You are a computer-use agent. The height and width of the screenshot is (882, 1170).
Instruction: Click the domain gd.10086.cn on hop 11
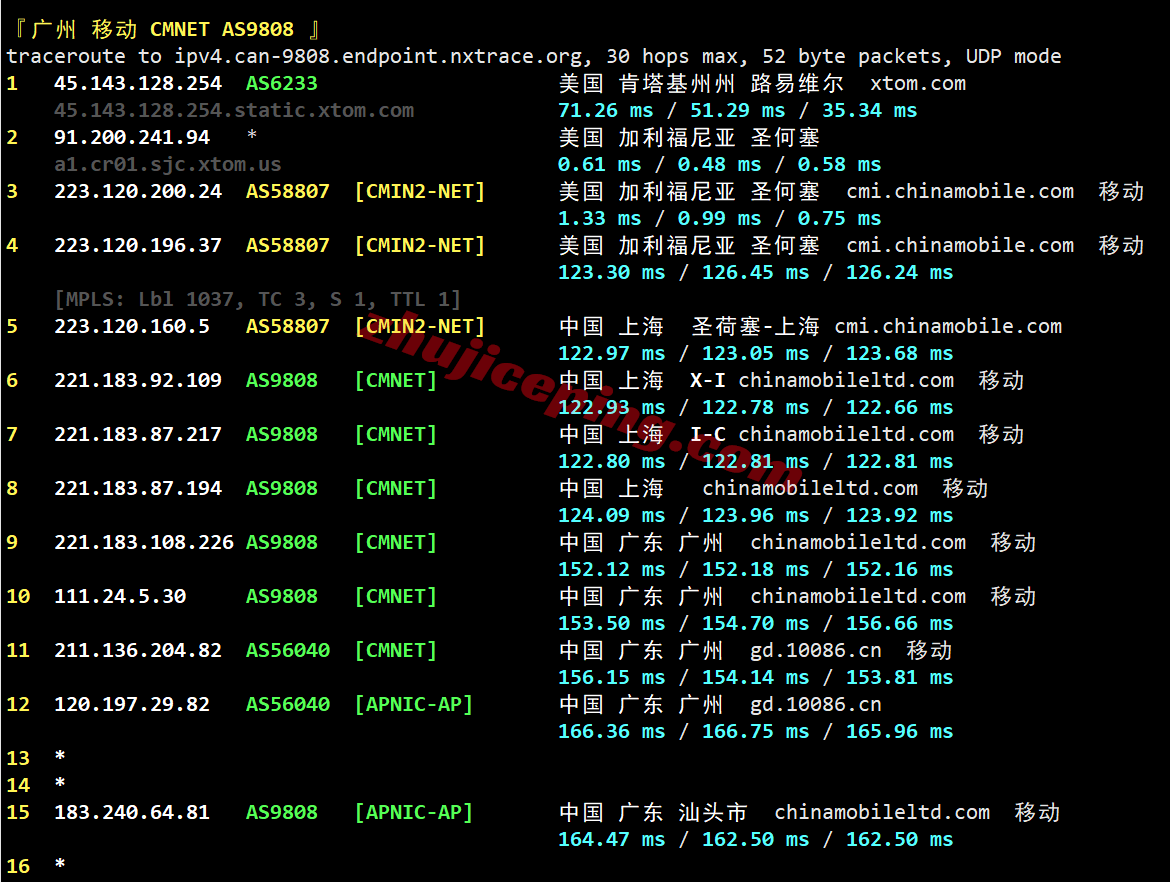click(814, 650)
